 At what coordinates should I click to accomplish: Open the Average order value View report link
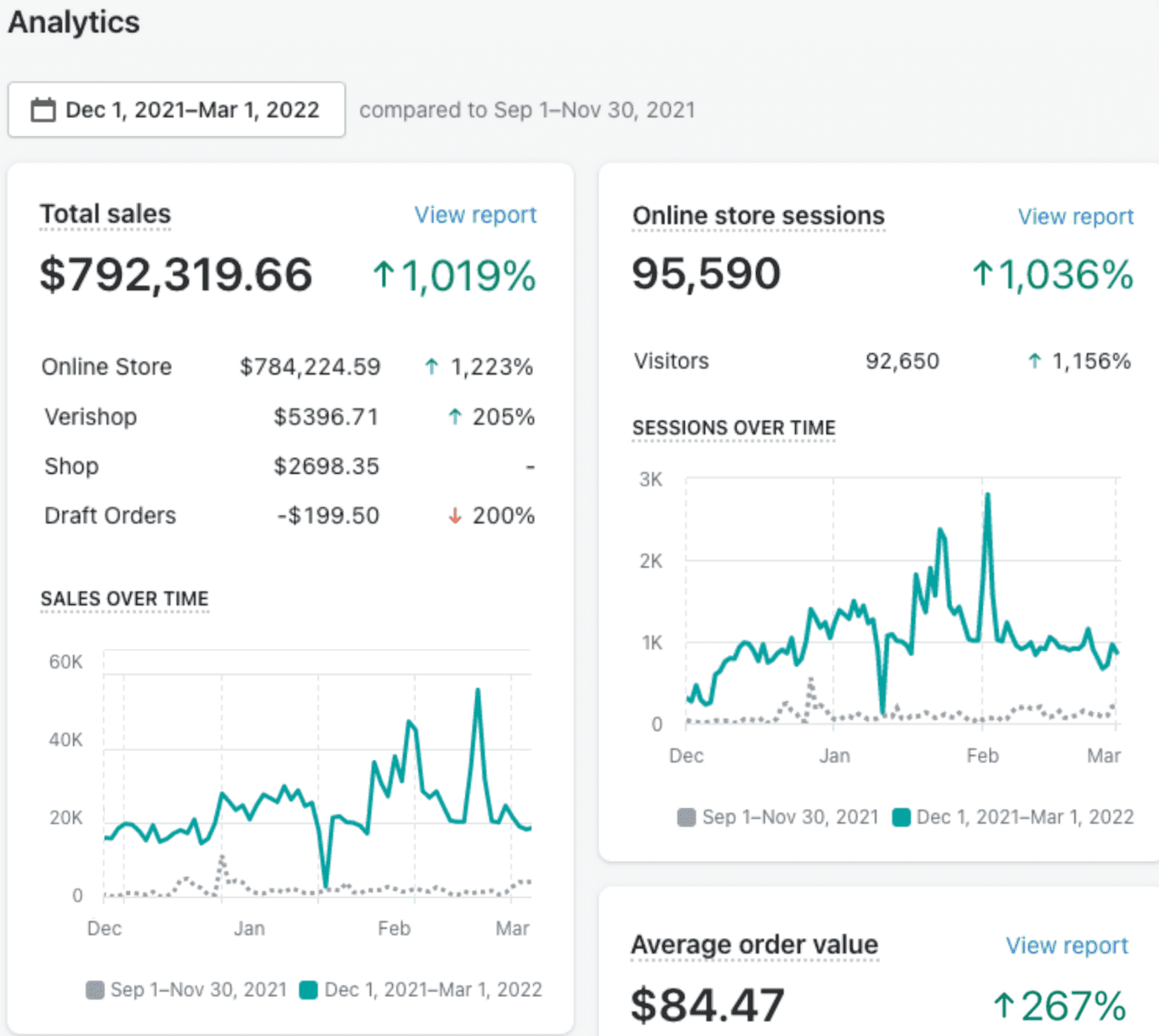[1066, 946]
